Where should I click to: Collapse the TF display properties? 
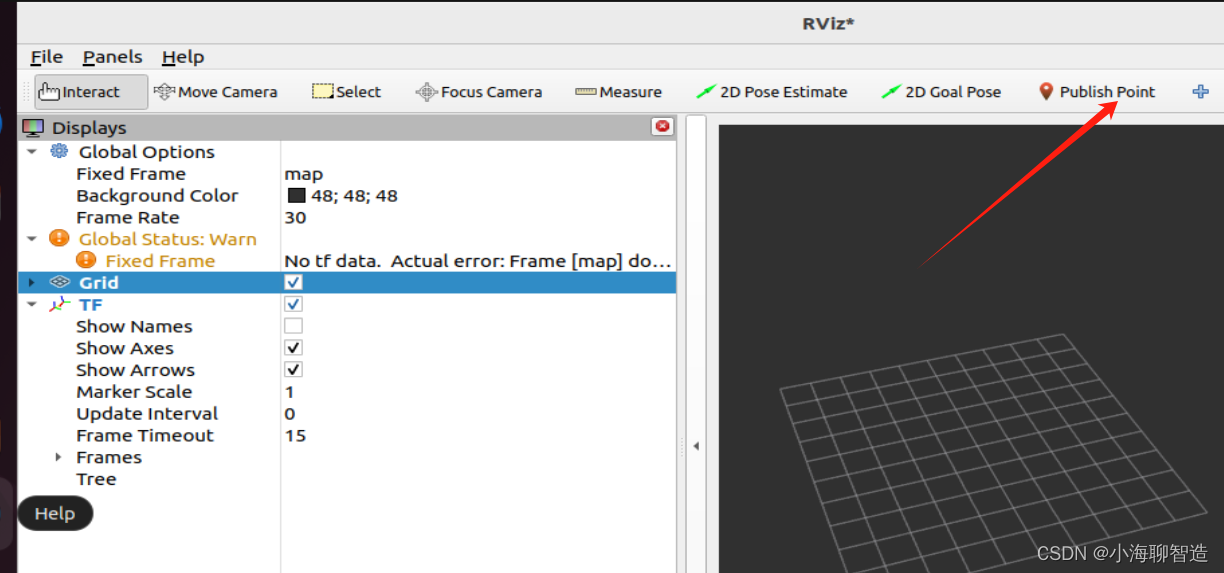[32, 305]
